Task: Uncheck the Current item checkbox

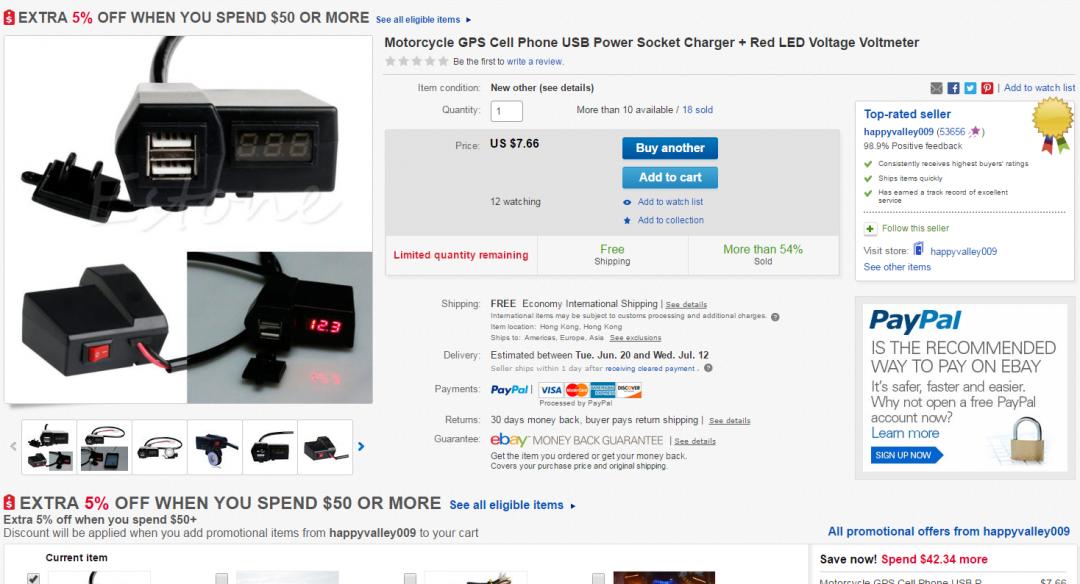Action: [x=33, y=578]
